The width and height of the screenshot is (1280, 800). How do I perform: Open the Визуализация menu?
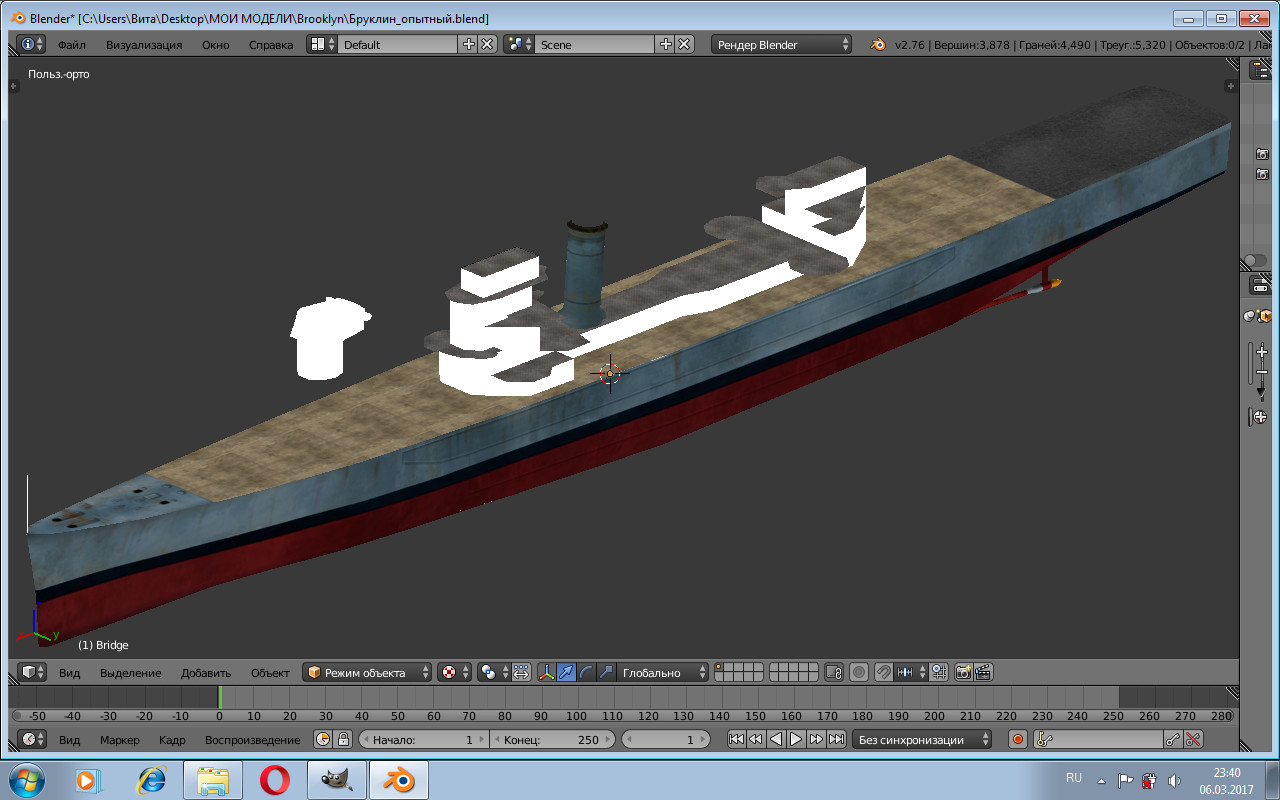point(144,44)
